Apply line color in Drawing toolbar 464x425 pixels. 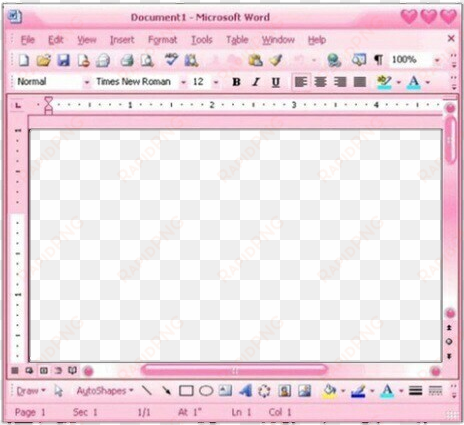tap(358, 391)
